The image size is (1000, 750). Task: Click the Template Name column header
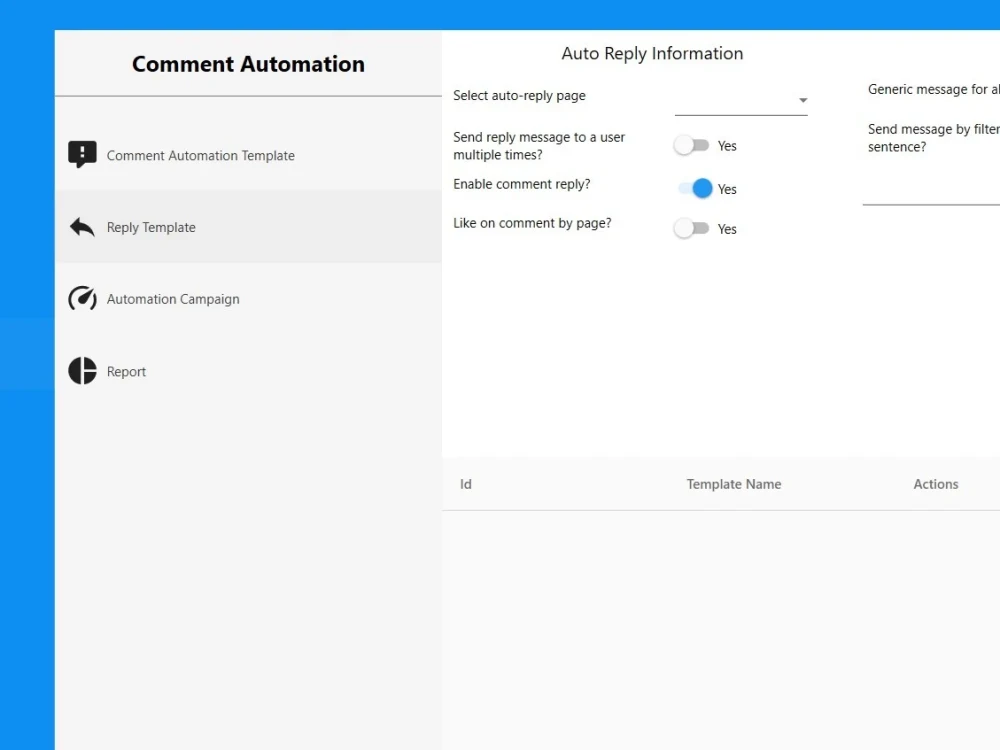(733, 484)
